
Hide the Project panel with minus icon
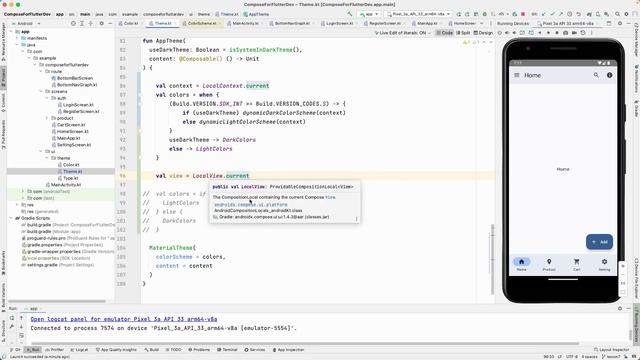pyautogui.click(x=110, y=24)
